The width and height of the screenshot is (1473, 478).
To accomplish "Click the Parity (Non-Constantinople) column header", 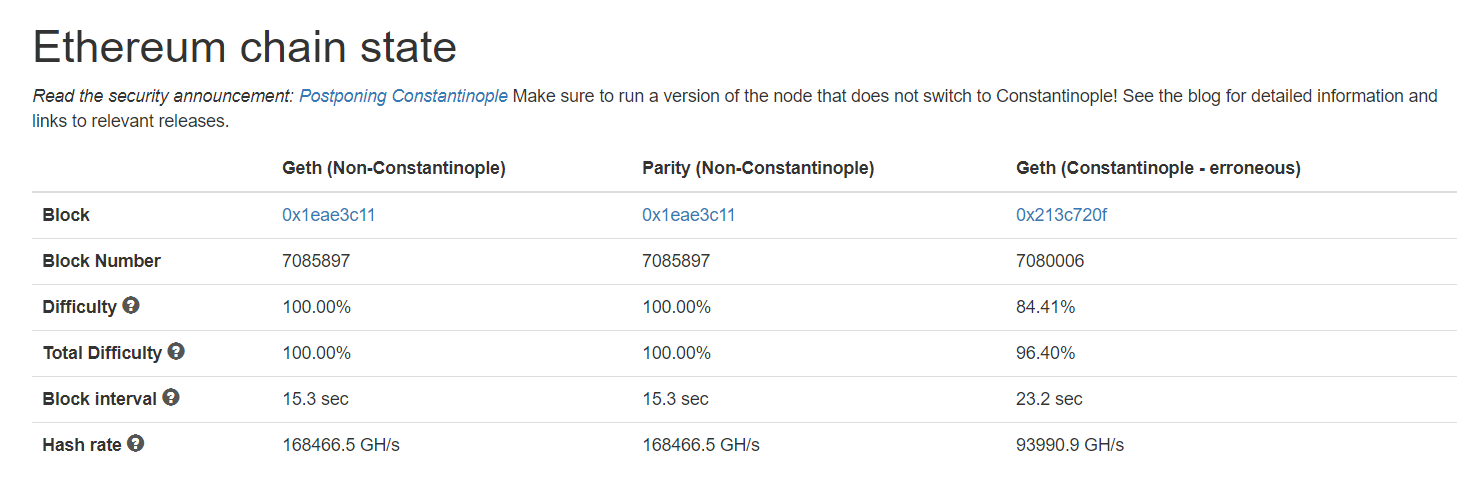I will (758, 169).
